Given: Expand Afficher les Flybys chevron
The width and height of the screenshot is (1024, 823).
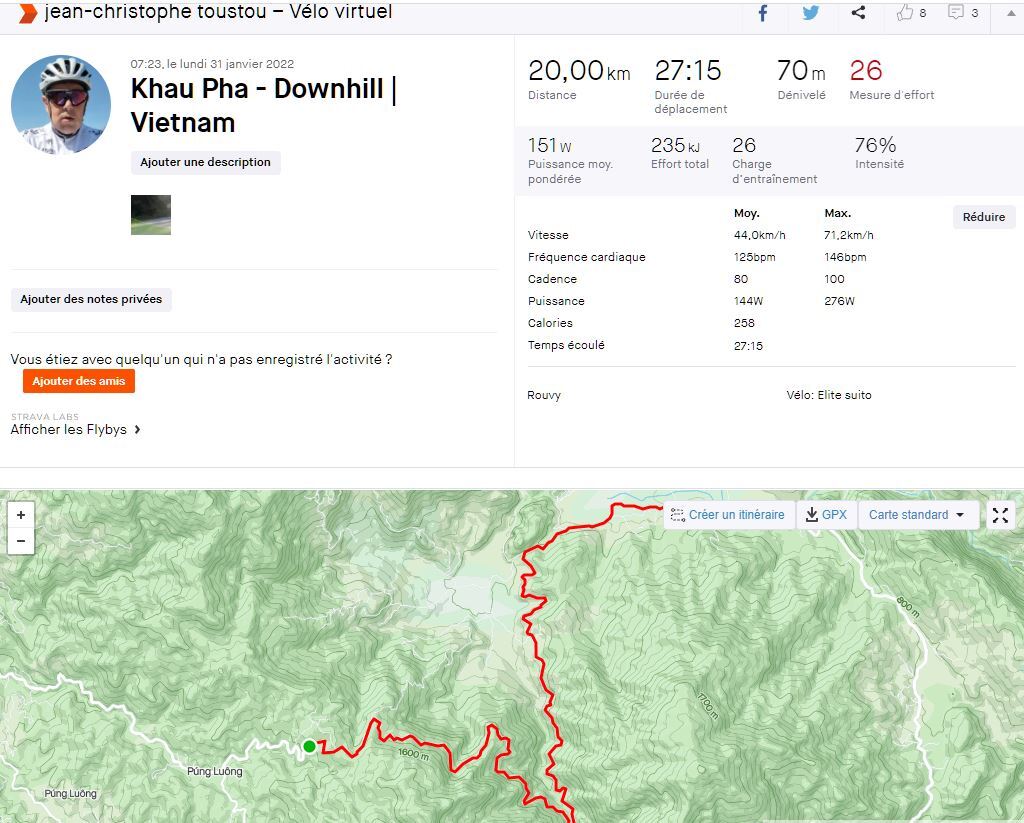Looking at the screenshot, I should tap(137, 430).
